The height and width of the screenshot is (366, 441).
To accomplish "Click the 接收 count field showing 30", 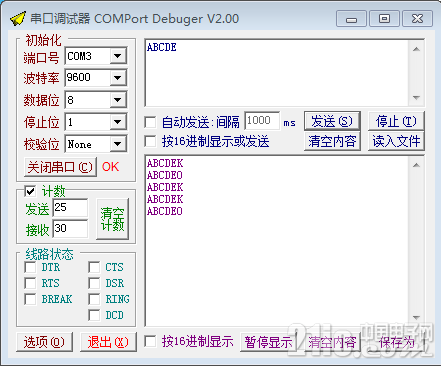I will (x=70, y=229).
